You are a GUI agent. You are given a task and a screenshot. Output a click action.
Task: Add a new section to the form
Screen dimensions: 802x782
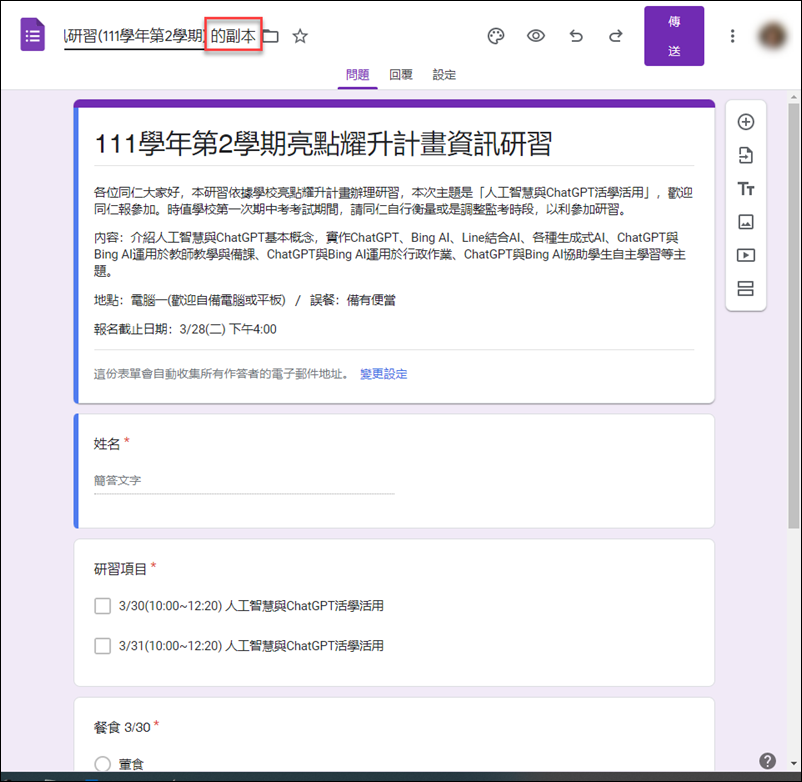point(745,288)
